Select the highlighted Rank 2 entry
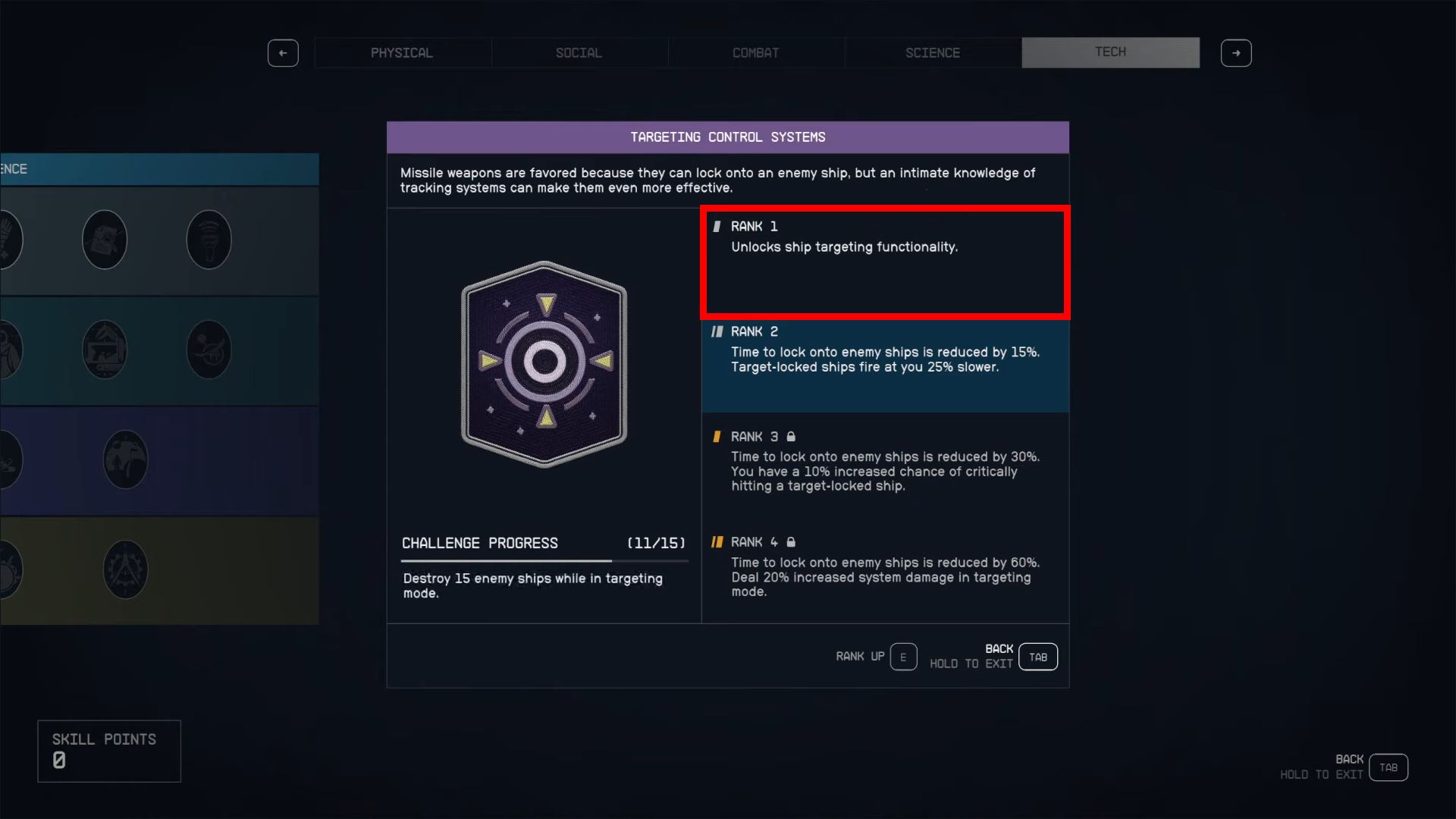The image size is (1456, 819). [x=885, y=366]
